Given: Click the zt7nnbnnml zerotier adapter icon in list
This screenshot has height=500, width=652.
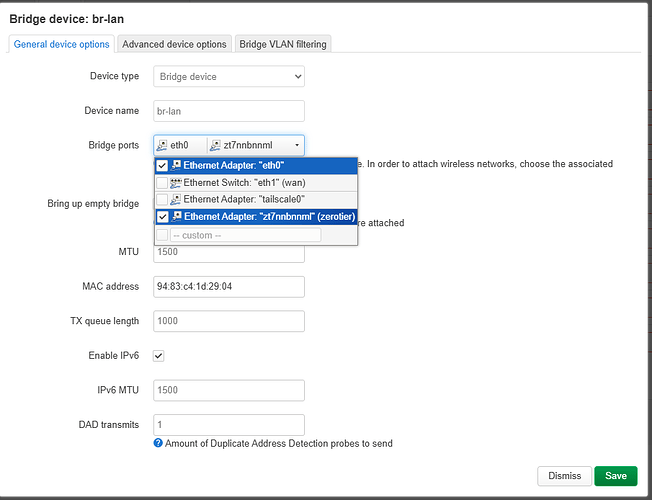Looking at the screenshot, I should (176, 217).
